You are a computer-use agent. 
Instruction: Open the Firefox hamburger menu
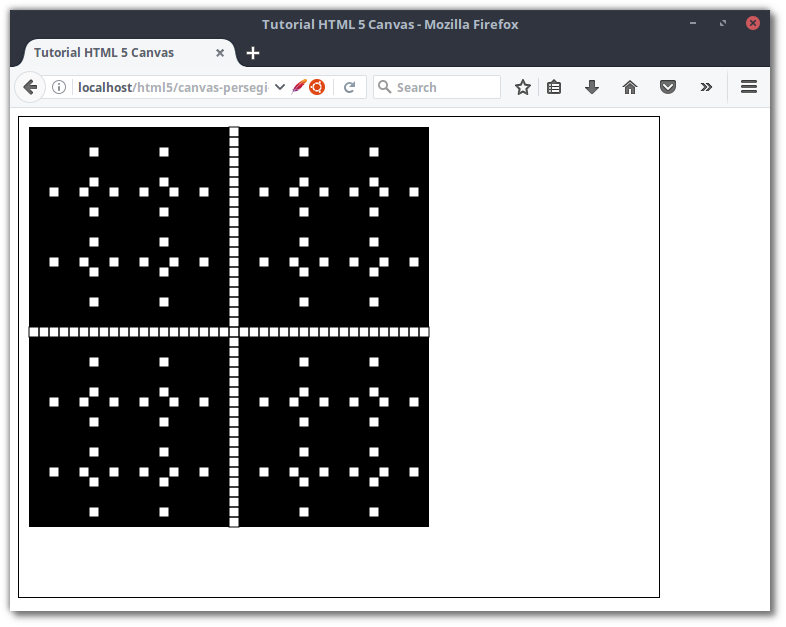[748, 87]
